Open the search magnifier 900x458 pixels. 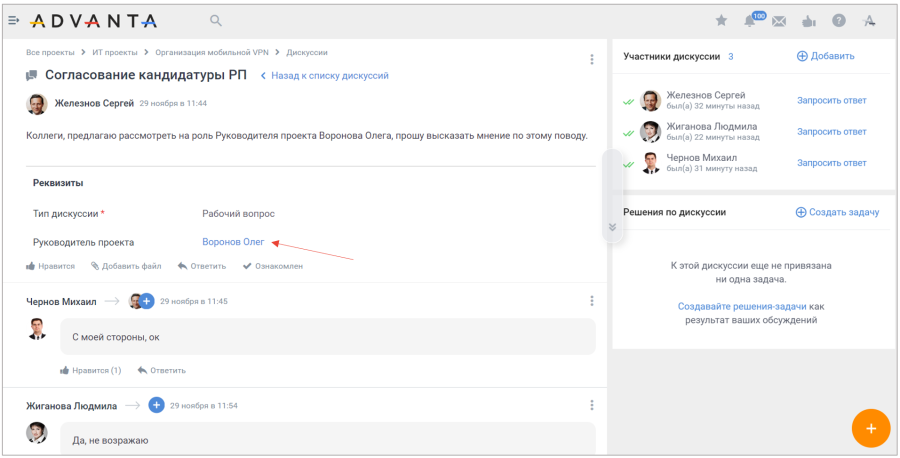pos(215,21)
